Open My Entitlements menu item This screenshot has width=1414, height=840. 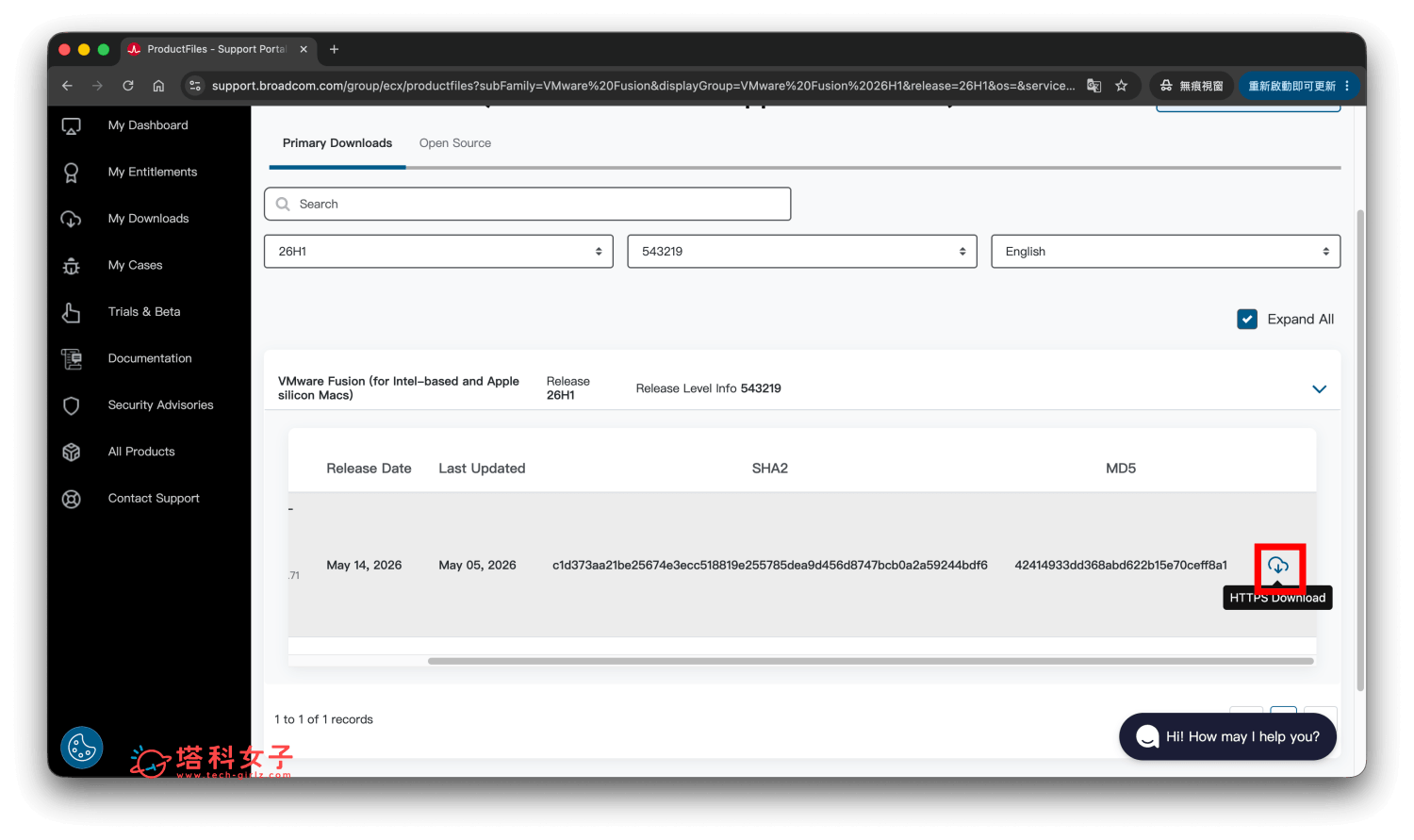click(x=153, y=173)
